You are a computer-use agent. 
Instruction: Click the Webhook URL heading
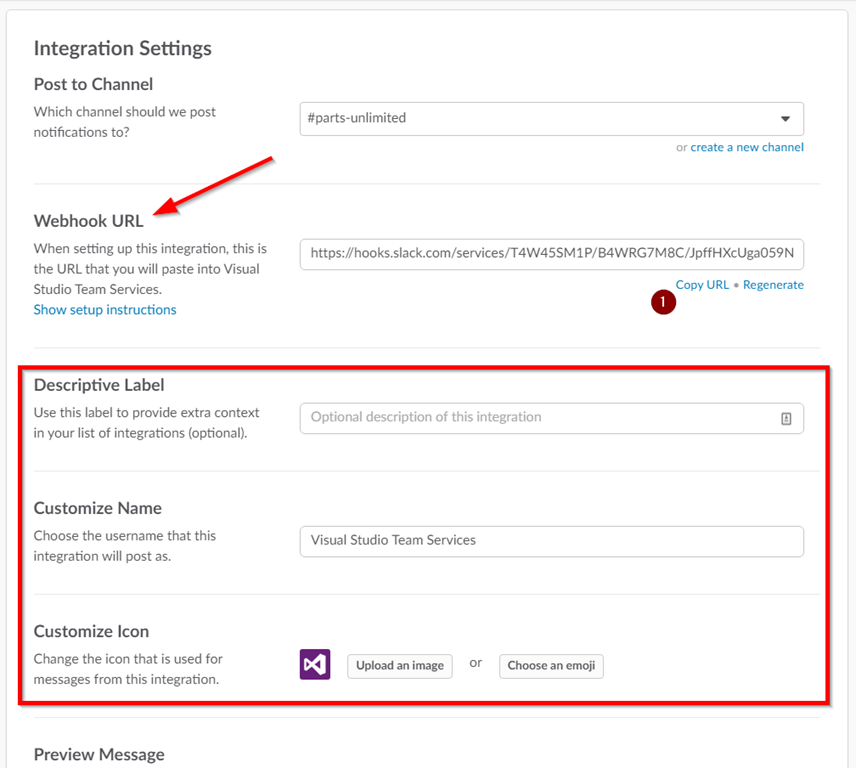(x=88, y=221)
